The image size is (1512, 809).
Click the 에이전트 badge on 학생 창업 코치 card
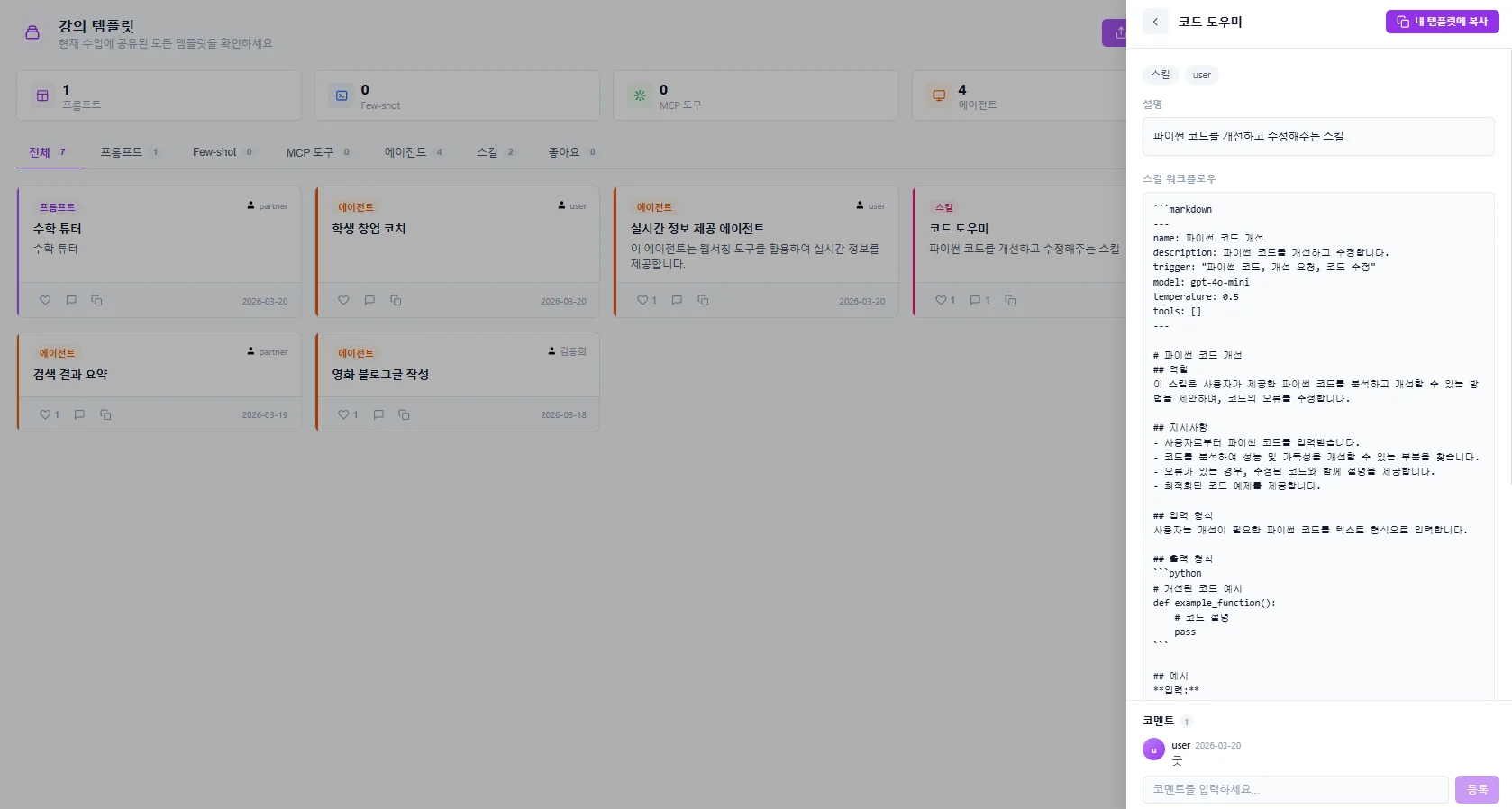point(356,207)
